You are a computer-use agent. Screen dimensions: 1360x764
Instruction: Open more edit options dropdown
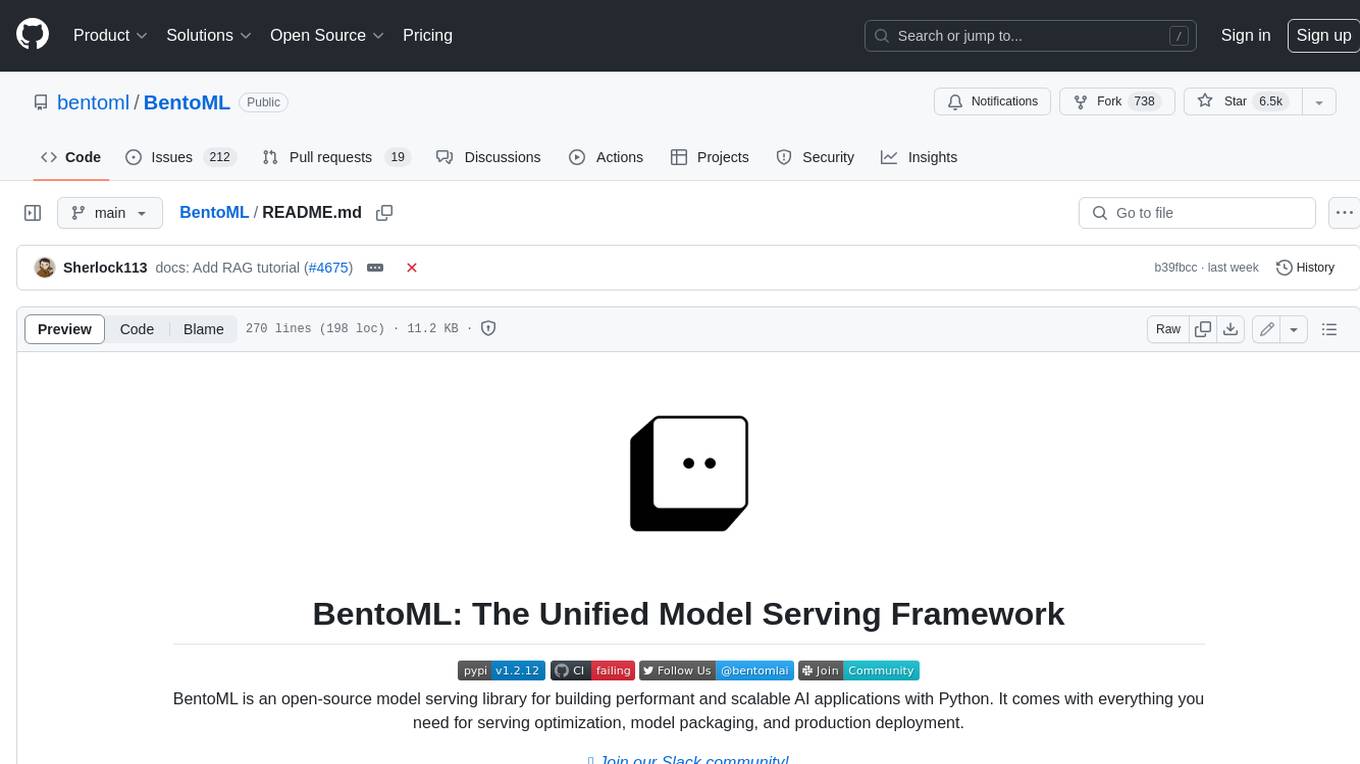tap(1294, 329)
